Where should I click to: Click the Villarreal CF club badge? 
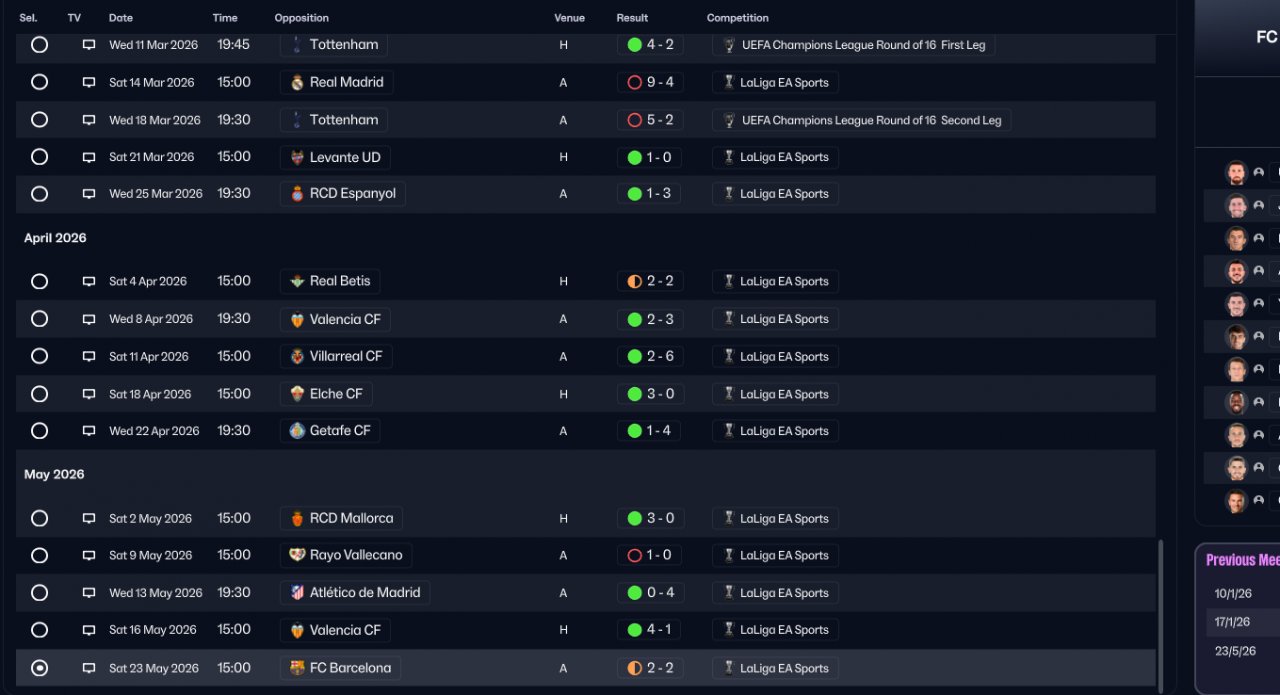point(297,356)
